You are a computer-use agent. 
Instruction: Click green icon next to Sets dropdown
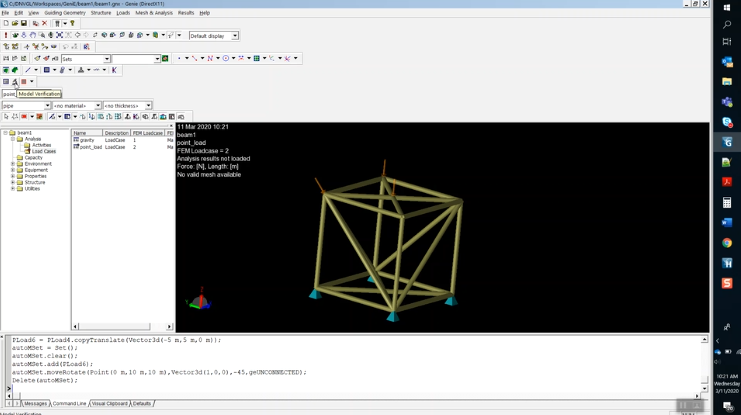(165, 59)
